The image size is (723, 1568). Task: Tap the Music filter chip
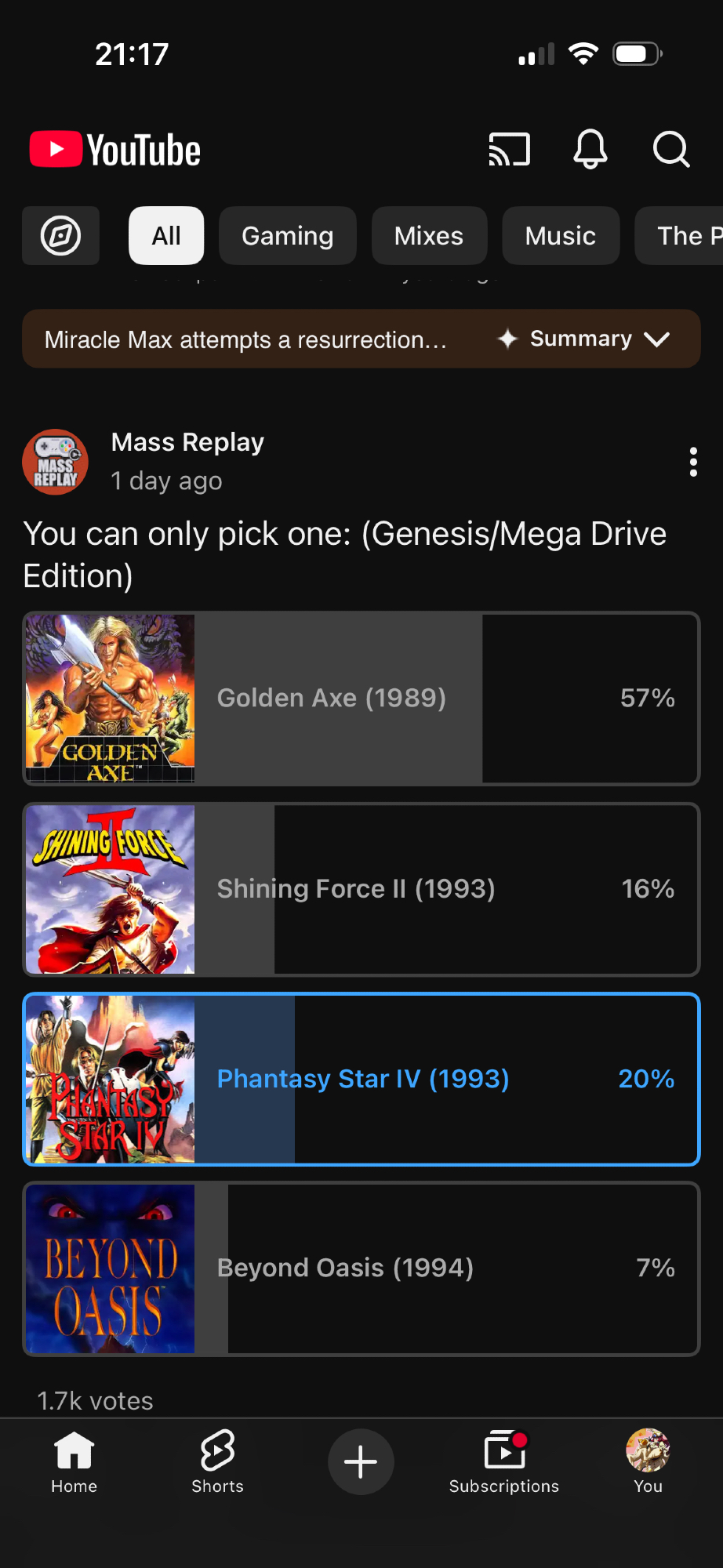click(561, 236)
